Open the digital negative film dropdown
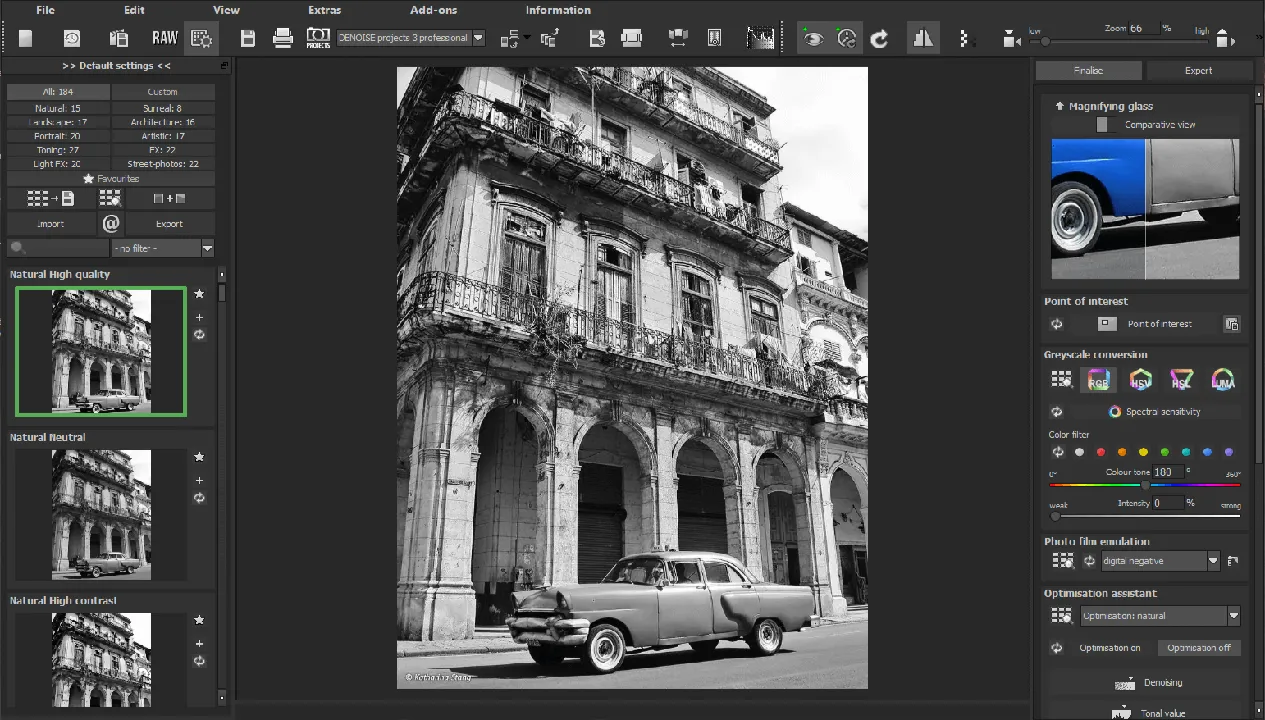Viewport: 1265px width, 720px height. 1160,561
